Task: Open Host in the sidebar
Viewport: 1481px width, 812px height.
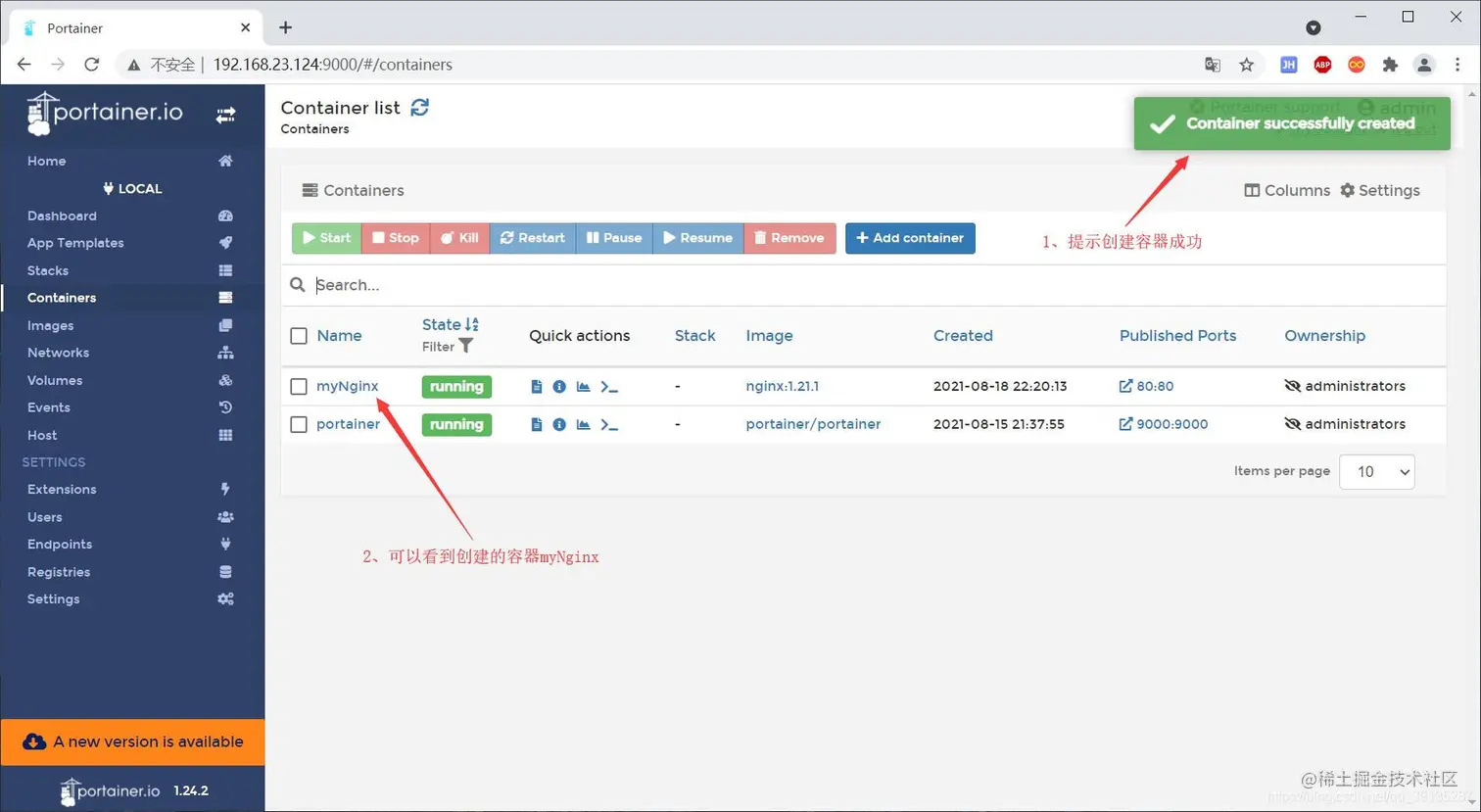Action: [x=132, y=435]
